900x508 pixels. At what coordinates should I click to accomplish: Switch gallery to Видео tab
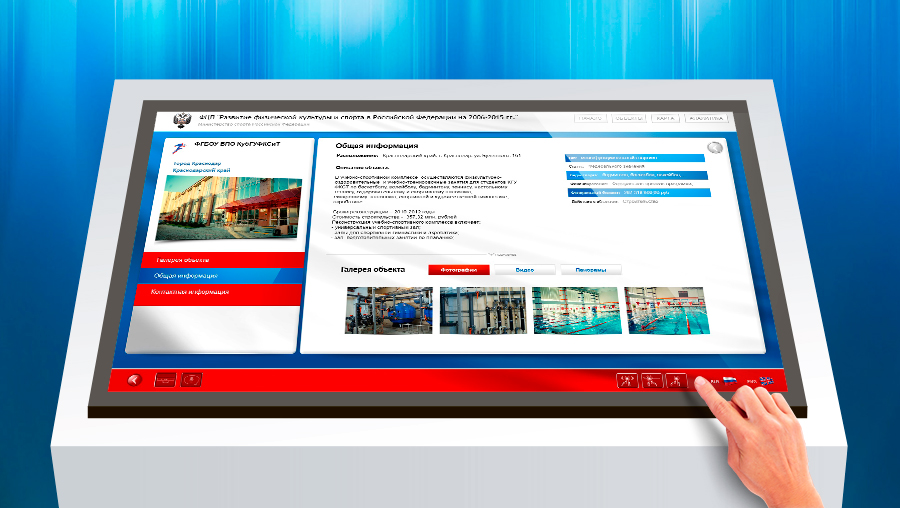click(525, 270)
